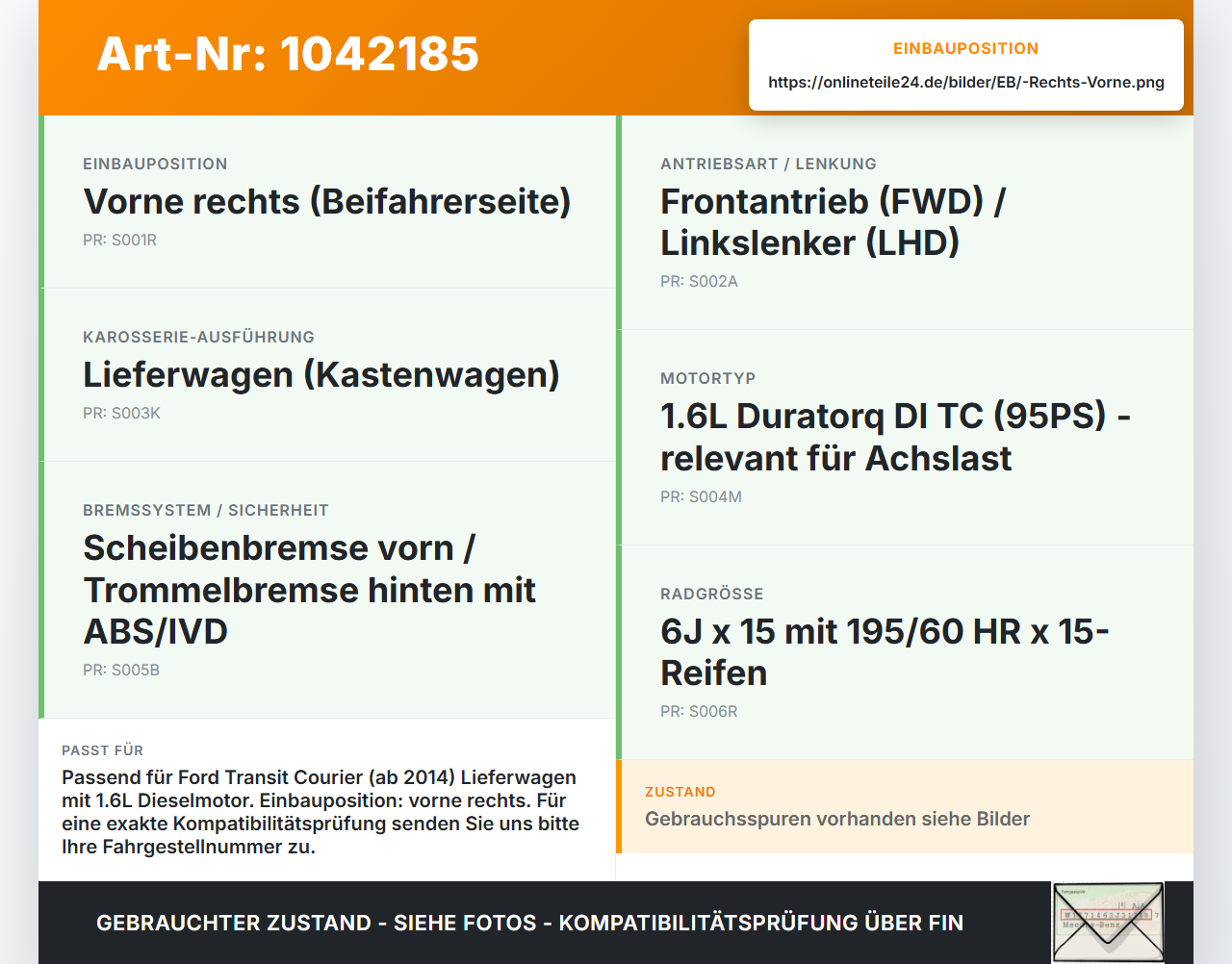The height and width of the screenshot is (964, 1232).
Task: Click the PR: S001R code
Action: pyautogui.click(x=119, y=240)
